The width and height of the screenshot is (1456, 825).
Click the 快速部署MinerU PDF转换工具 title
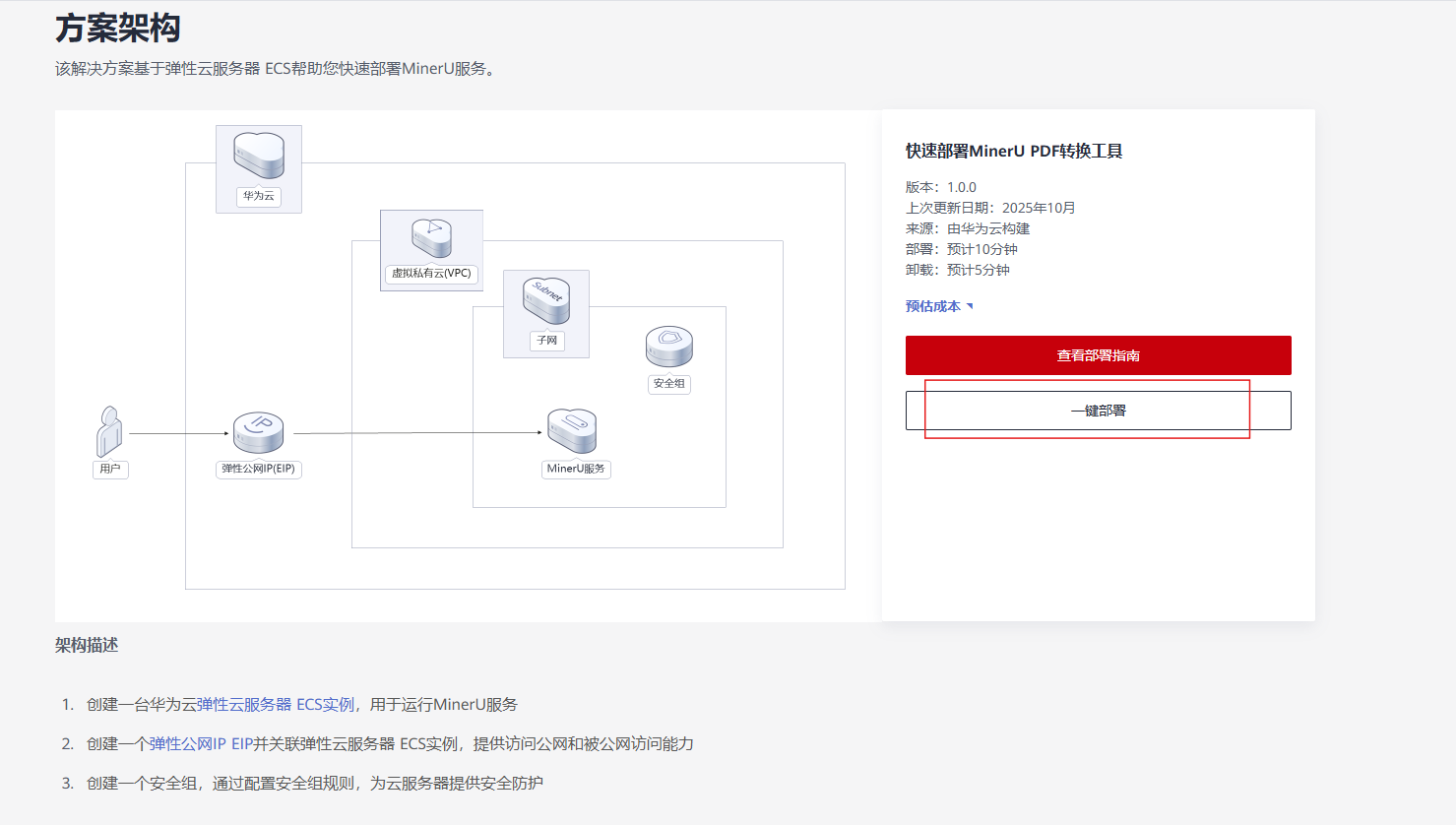(x=1014, y=152)
